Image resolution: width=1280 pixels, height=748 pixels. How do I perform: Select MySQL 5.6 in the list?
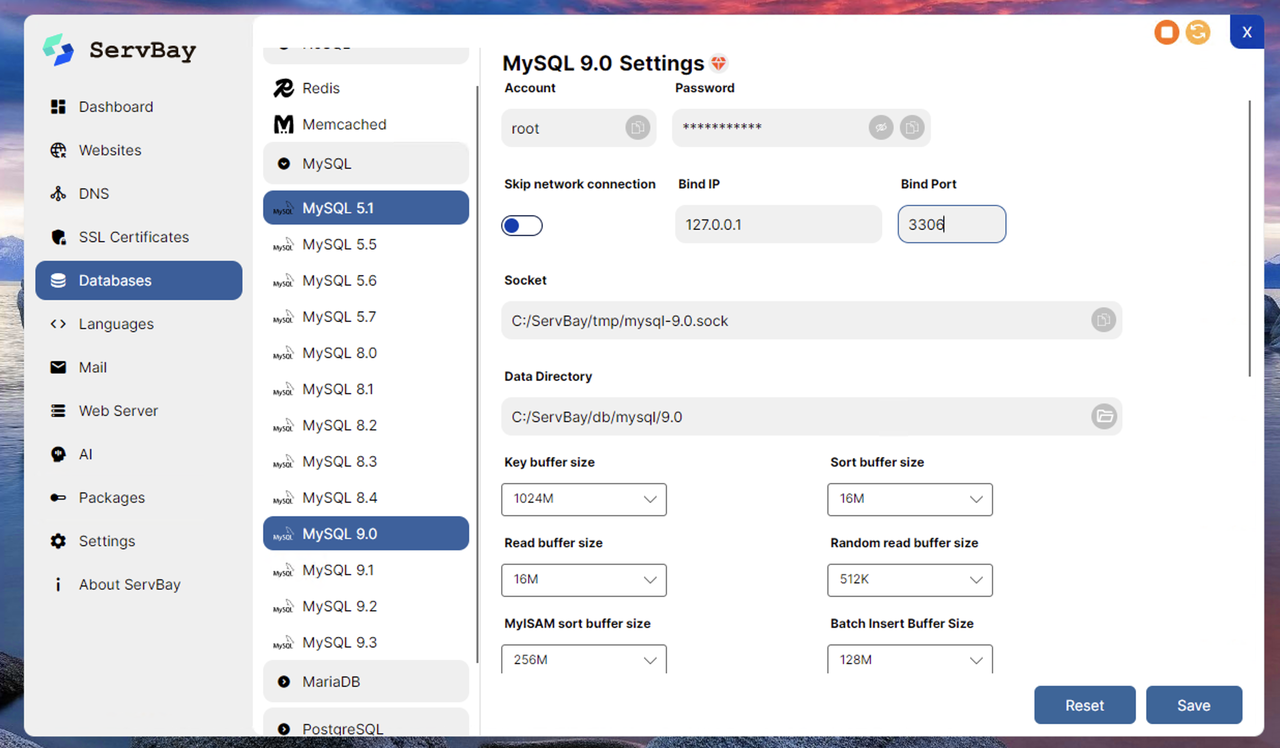(366, 281)
